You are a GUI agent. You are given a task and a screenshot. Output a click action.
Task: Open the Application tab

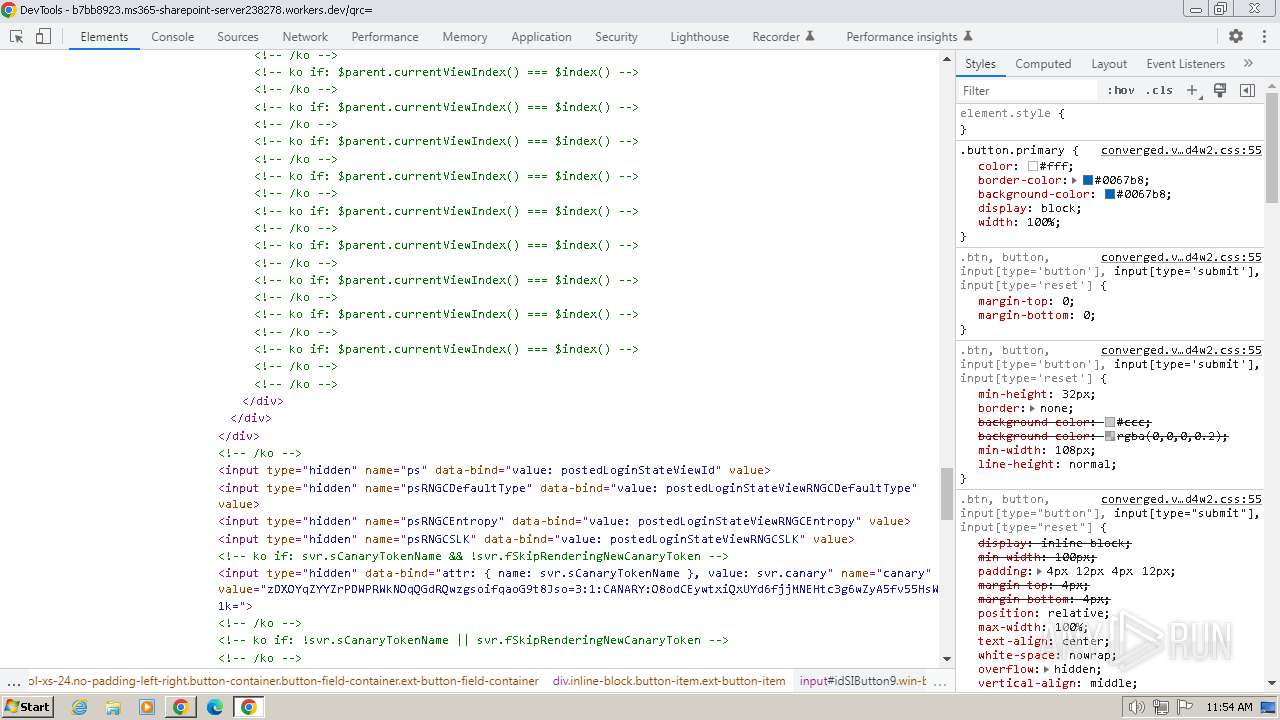tap(541, 36)
